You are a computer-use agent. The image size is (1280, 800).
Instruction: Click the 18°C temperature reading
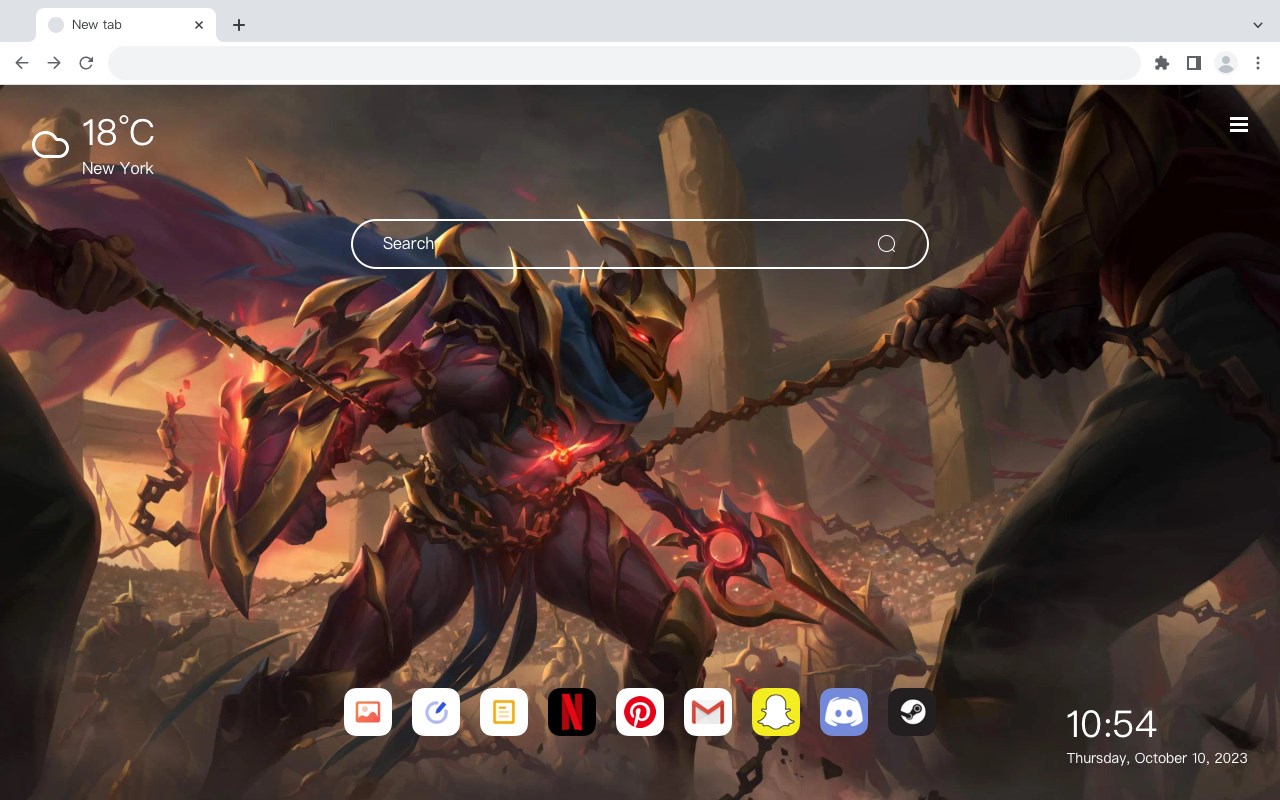118,133
